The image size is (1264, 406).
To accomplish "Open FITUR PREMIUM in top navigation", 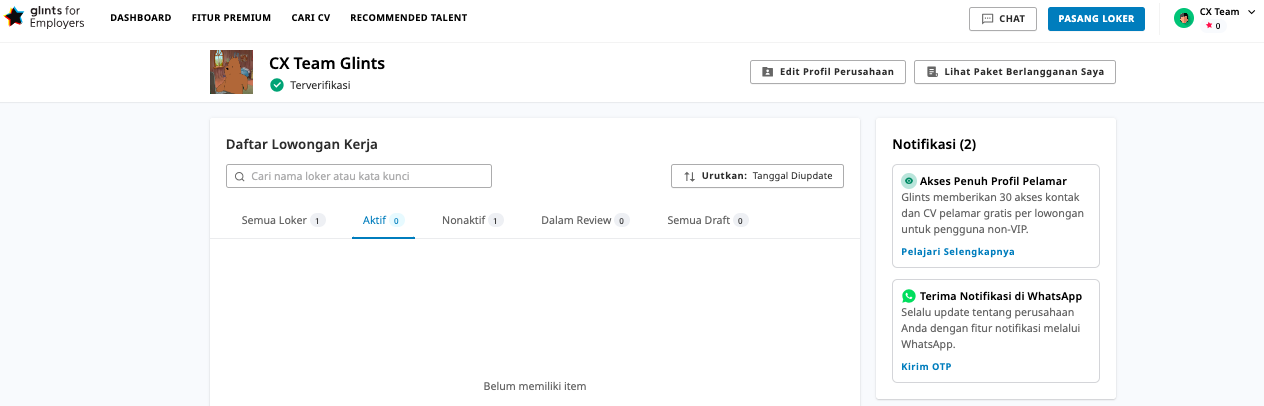I will [x=231, y=18].
